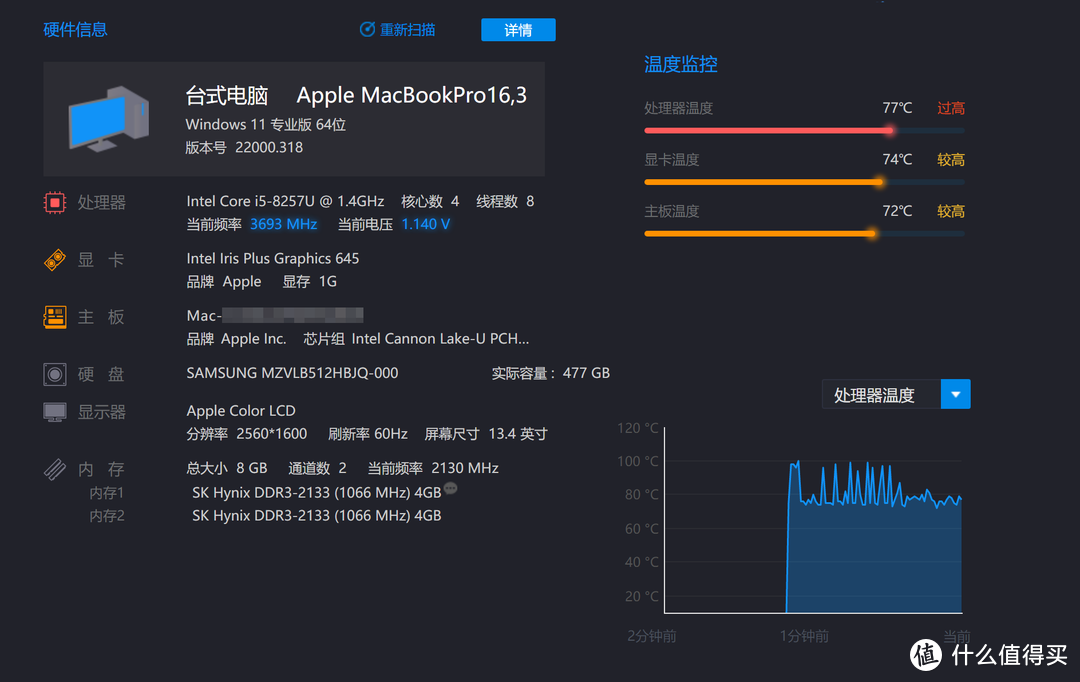Open the 温度监控 section heading
Viewport: 1080px width, 682px height.
point(681,64)
